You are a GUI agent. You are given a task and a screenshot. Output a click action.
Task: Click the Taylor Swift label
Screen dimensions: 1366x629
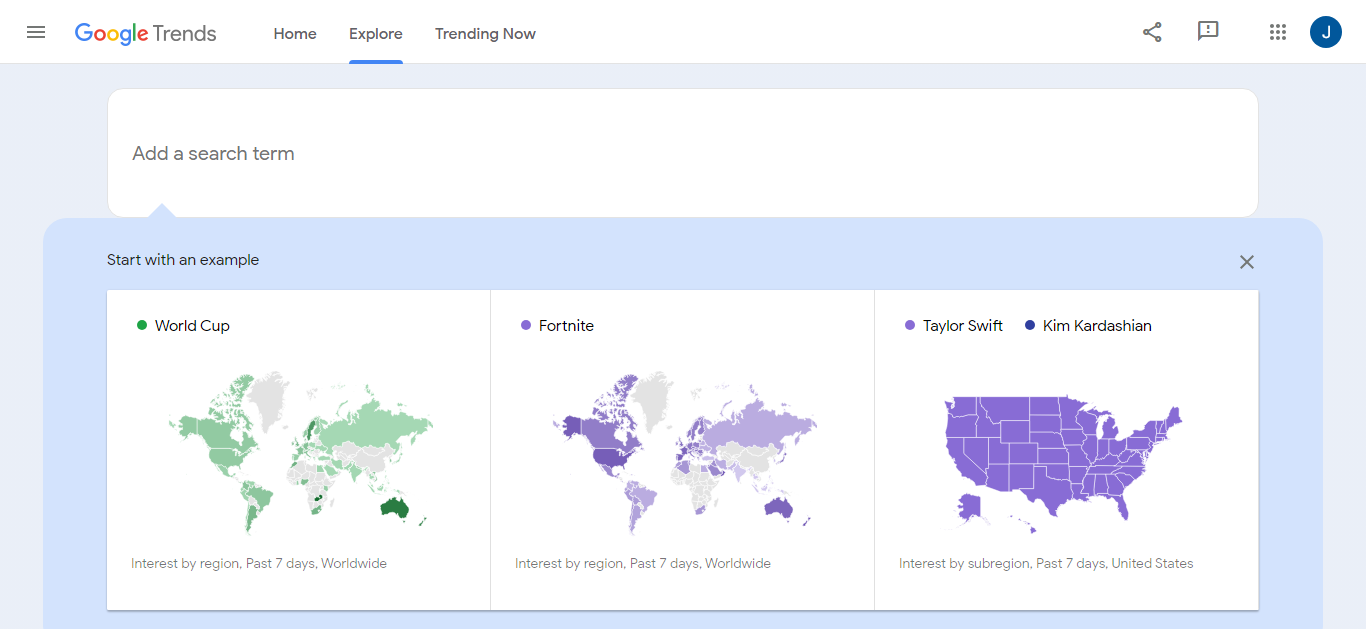pyautogui.click(x=962, y=326)
